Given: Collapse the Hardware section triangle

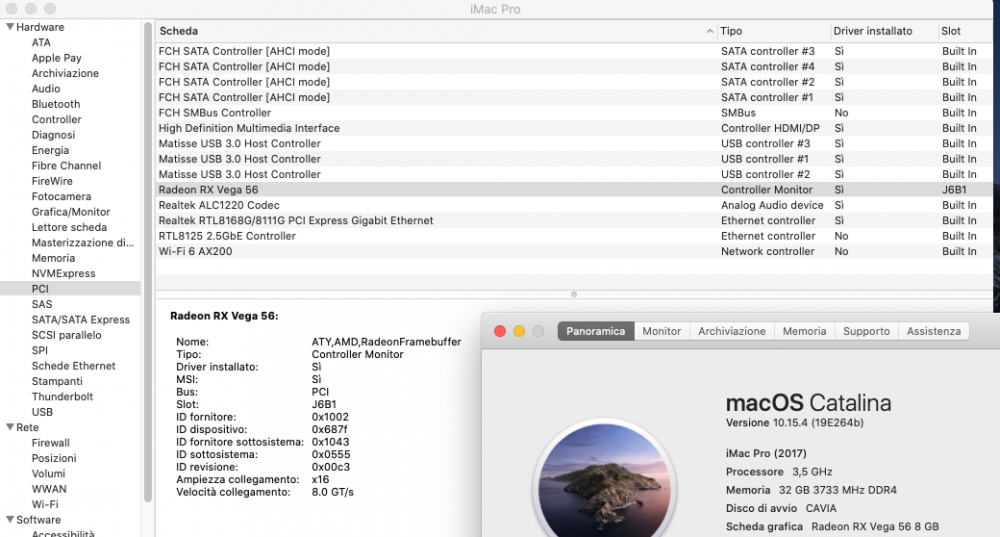Looking at the screenshot, I should (10, 27).
